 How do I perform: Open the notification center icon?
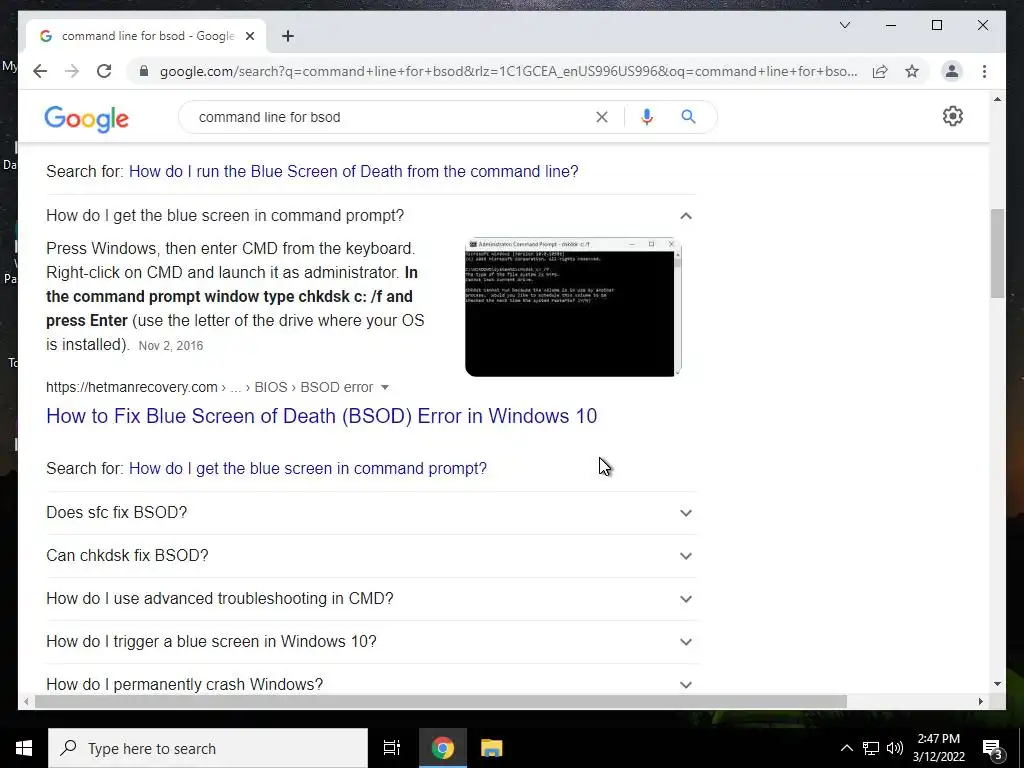click(993, 748)
